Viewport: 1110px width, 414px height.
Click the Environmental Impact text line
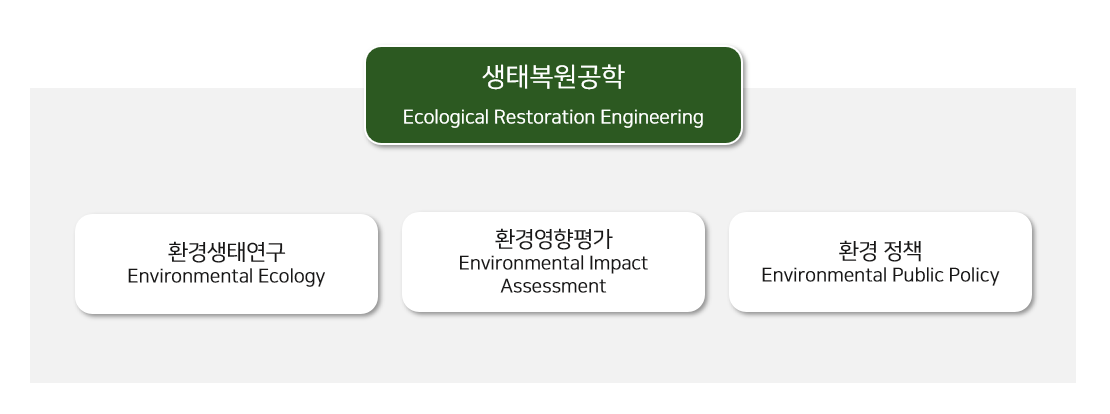pyautogui.click(x=553, y=263)
